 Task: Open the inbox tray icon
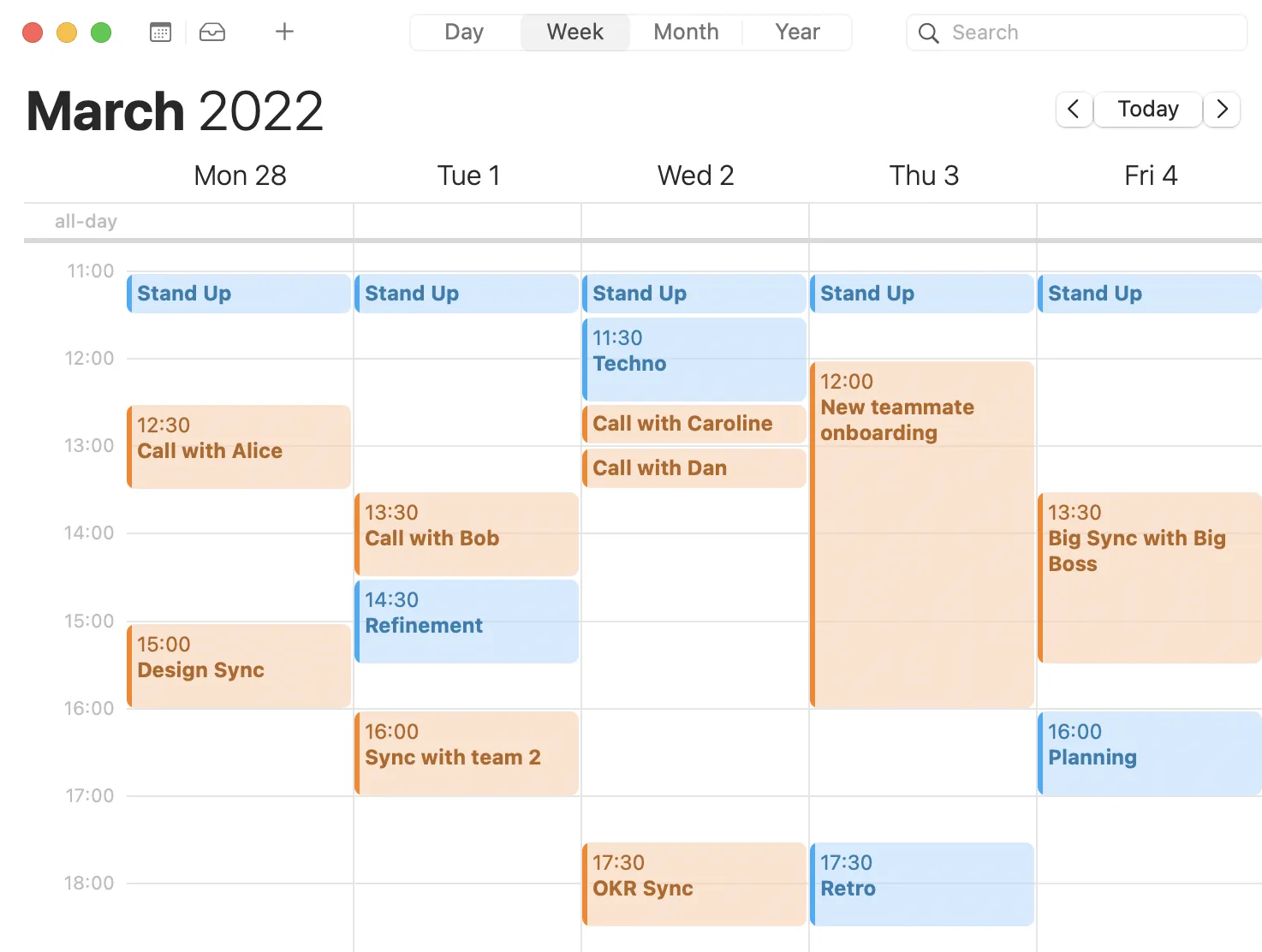point(212,32)
